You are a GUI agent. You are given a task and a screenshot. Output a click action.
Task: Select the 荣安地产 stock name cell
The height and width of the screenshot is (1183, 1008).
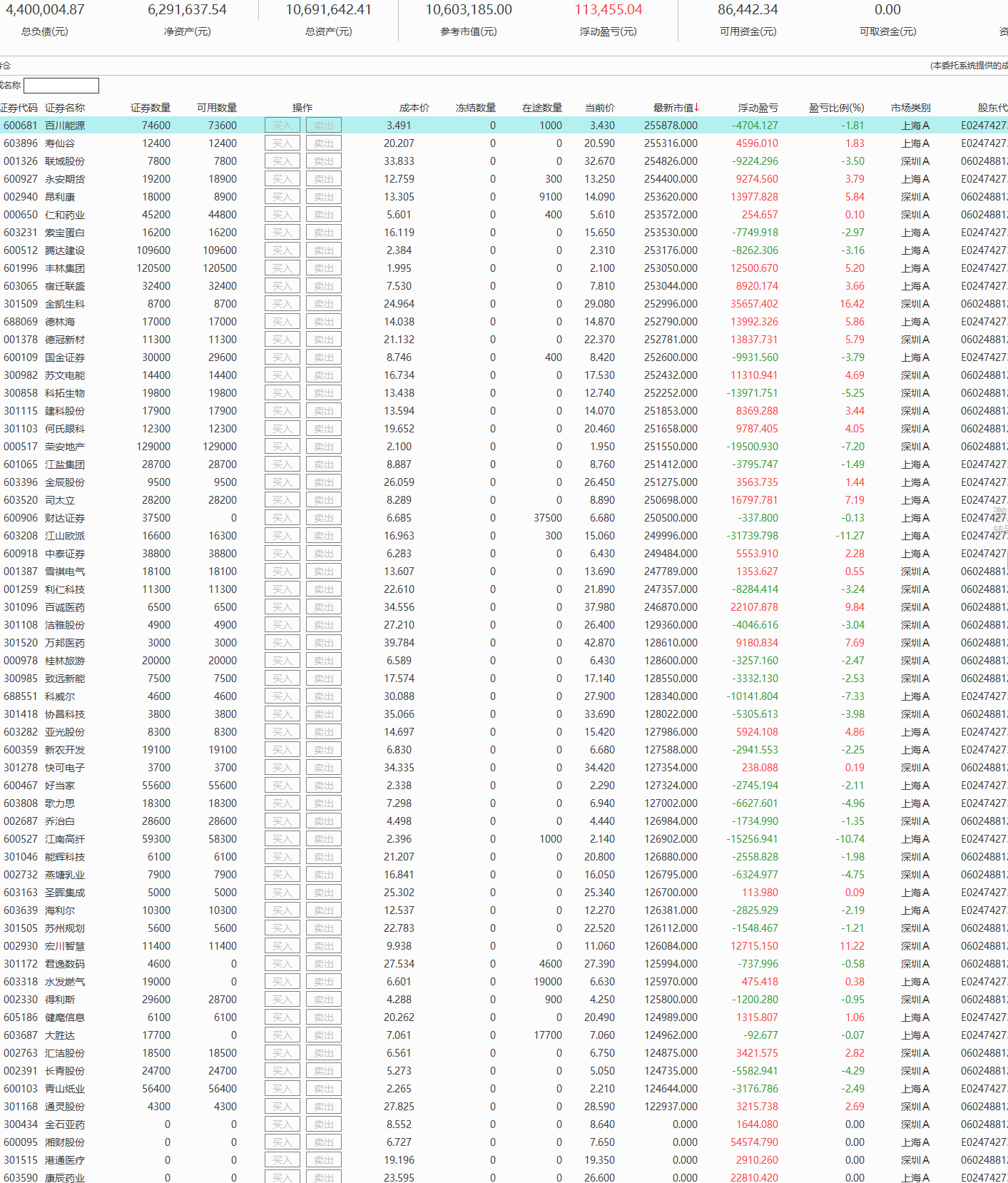click(x=65, y=447)
